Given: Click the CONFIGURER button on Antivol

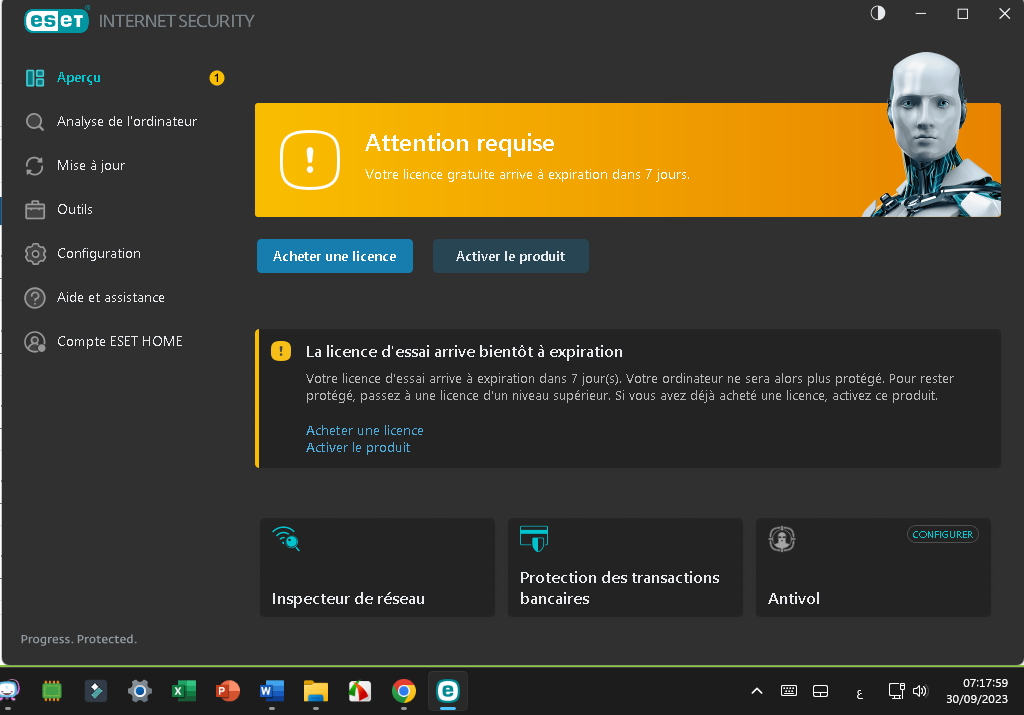Looking at the screenshot, I should coord(942,534).
